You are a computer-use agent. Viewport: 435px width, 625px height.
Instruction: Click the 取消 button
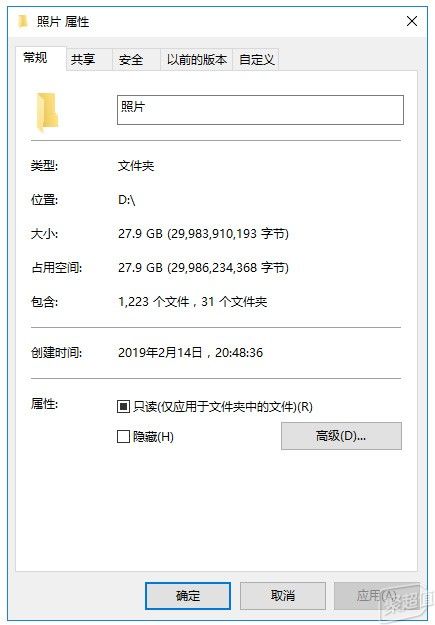pos(283,596)
